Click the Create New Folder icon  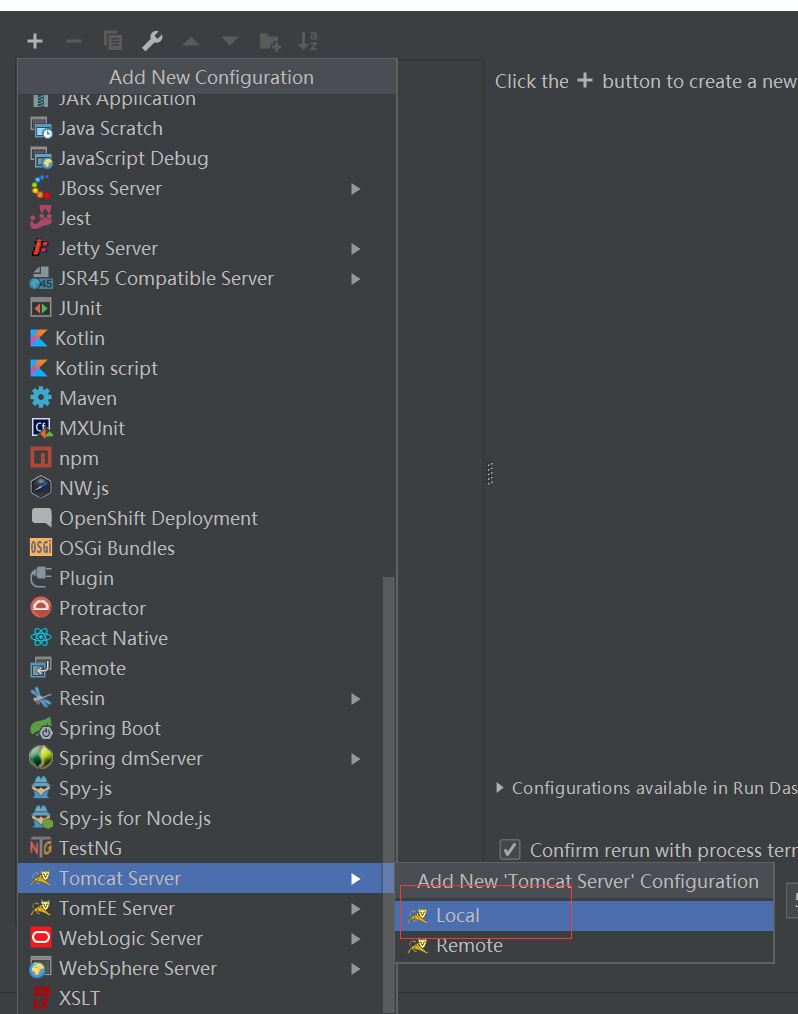[269, 42]
